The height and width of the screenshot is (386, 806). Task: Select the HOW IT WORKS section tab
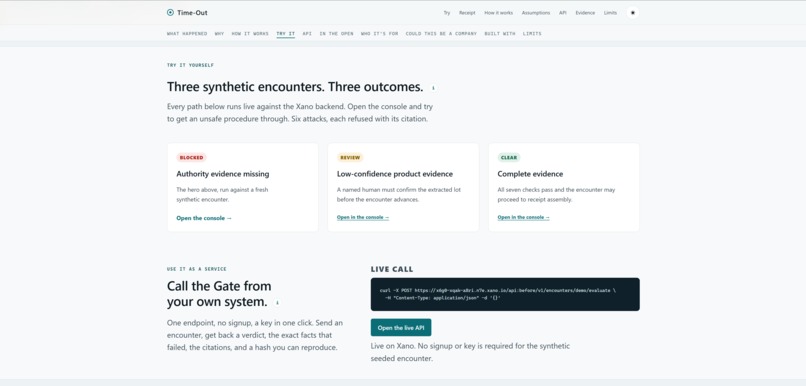(250, 33)
